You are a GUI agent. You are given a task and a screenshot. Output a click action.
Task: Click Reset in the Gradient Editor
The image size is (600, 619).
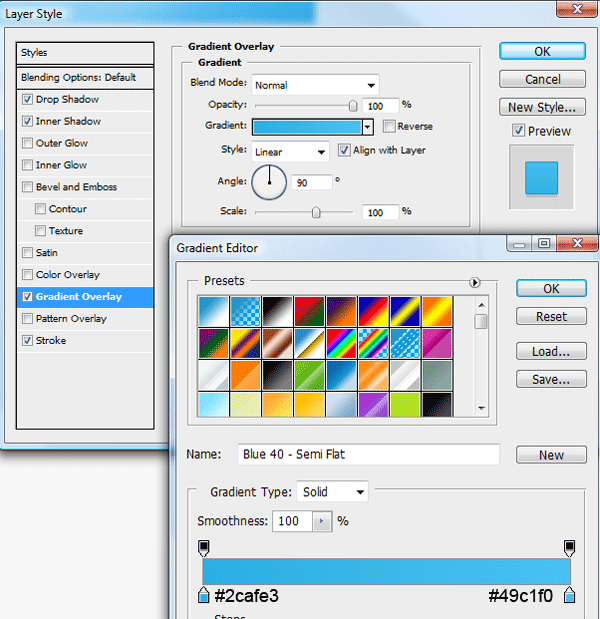(x=551, y=316)
